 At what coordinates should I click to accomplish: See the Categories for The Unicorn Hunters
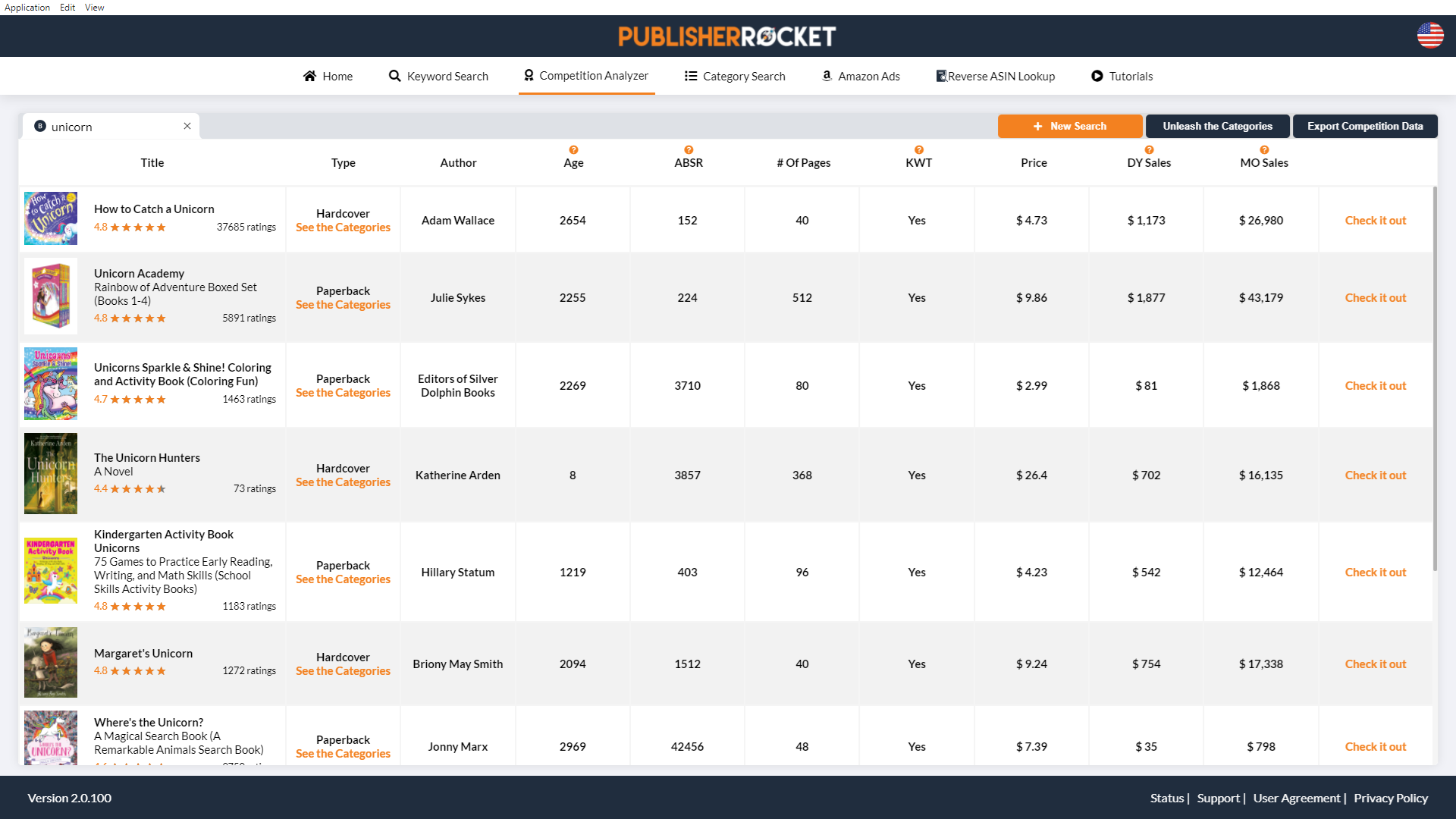(343, 482)
